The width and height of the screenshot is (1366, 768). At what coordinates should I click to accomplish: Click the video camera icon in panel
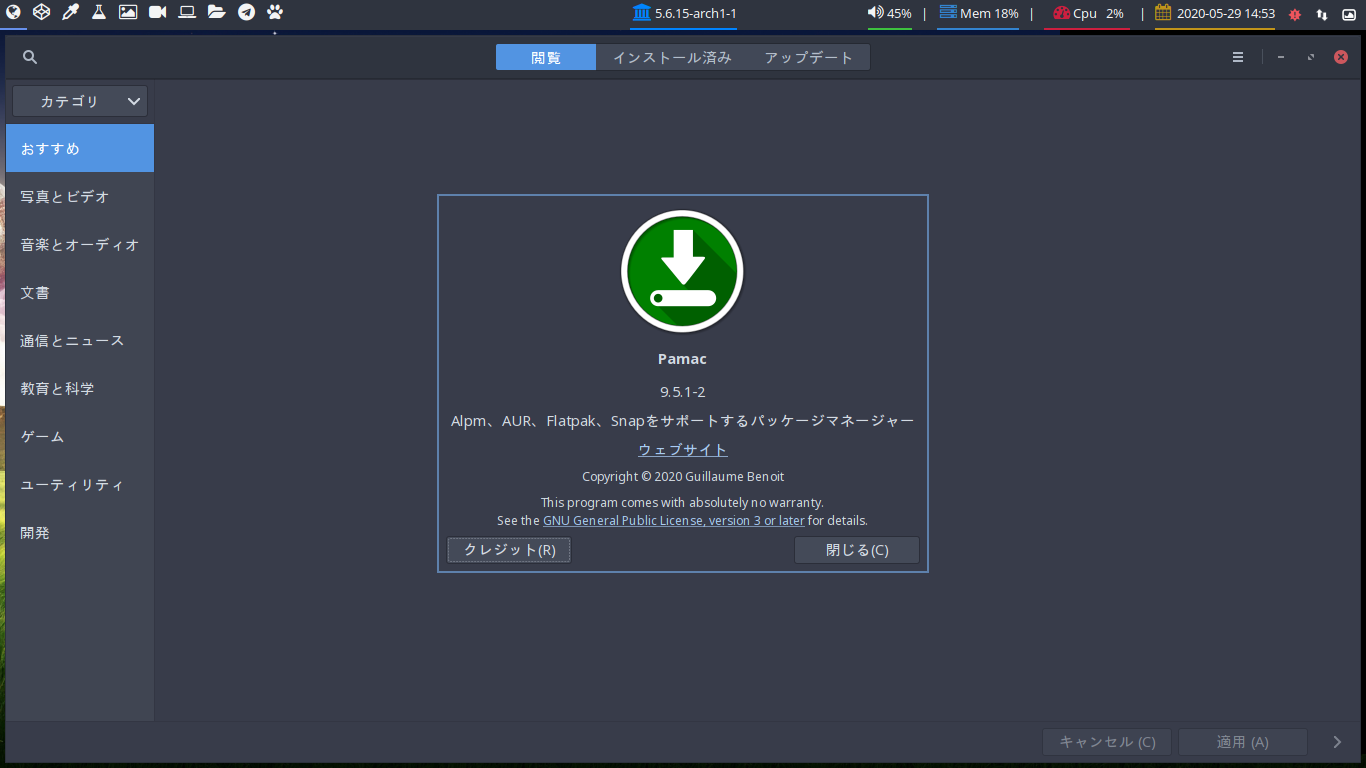(157, 12)
